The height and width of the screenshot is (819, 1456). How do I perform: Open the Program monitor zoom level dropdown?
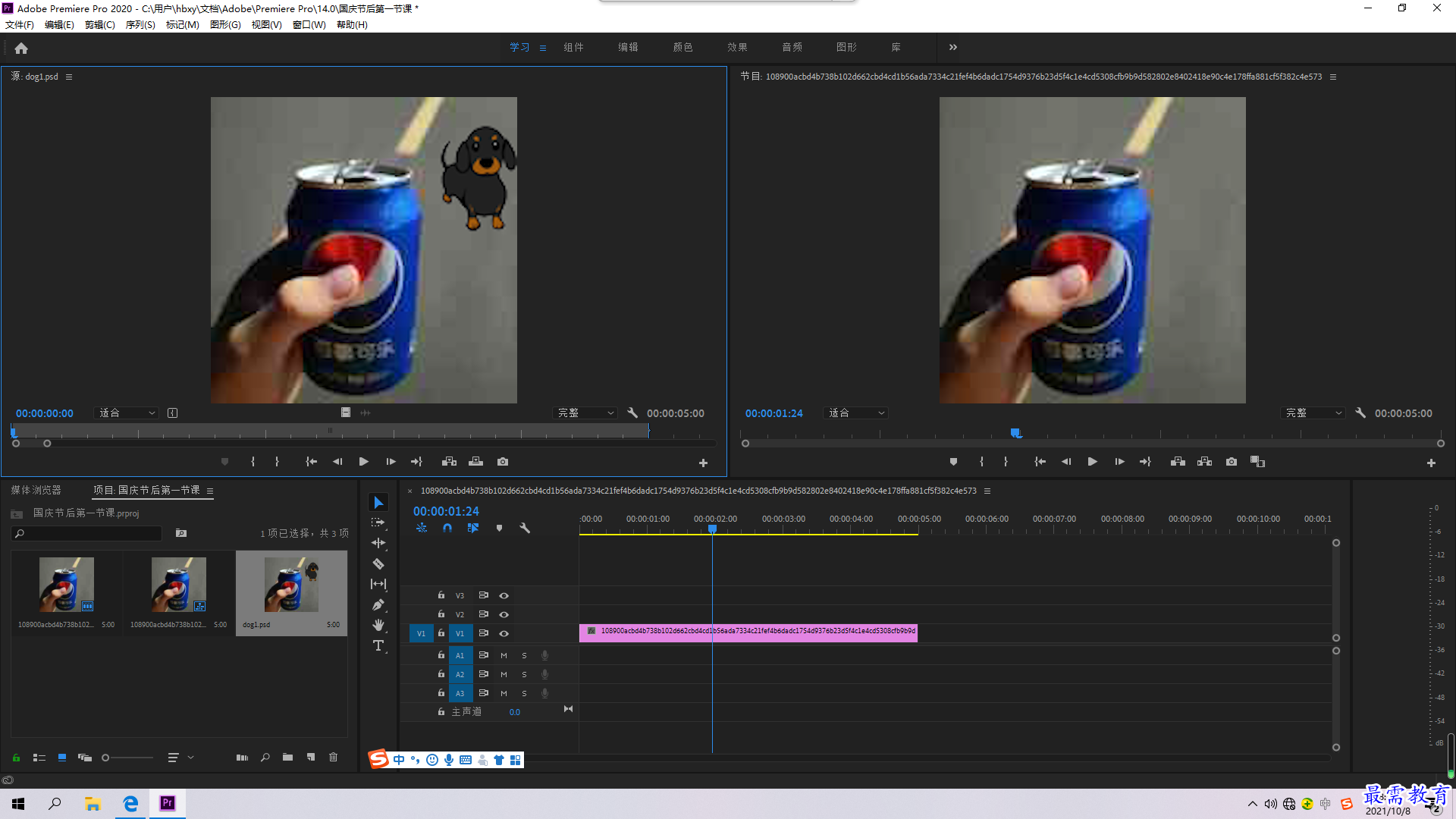[856, 413]
